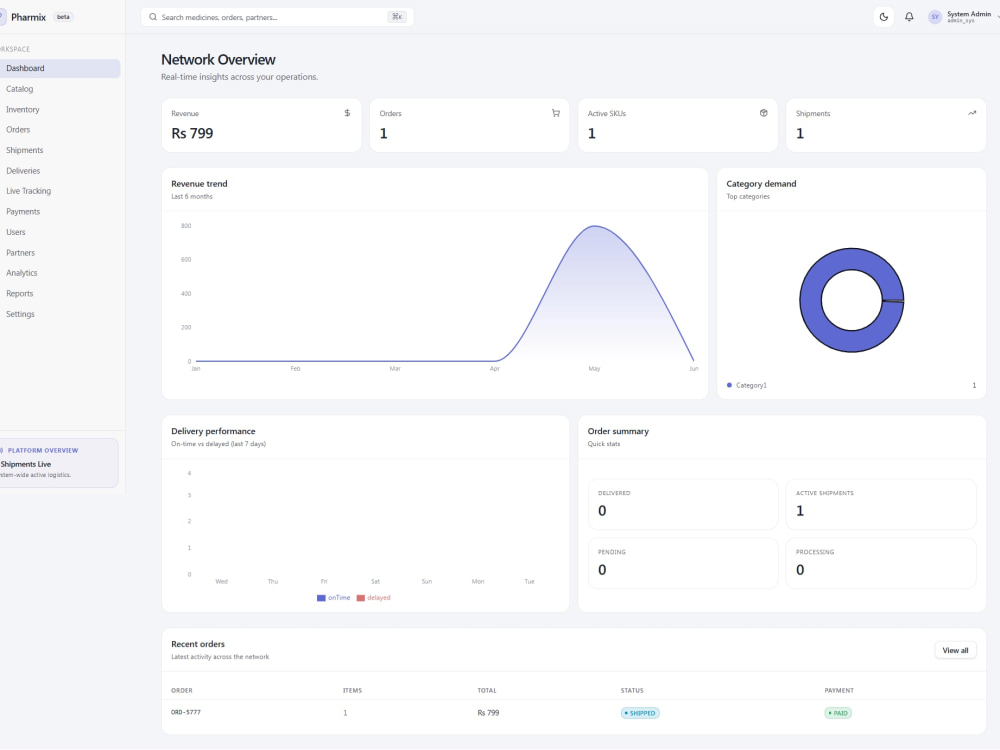Screen dimensions: 1000x750
Task: Click the Category1 donut chart segment
Action: tap(810, 300)
